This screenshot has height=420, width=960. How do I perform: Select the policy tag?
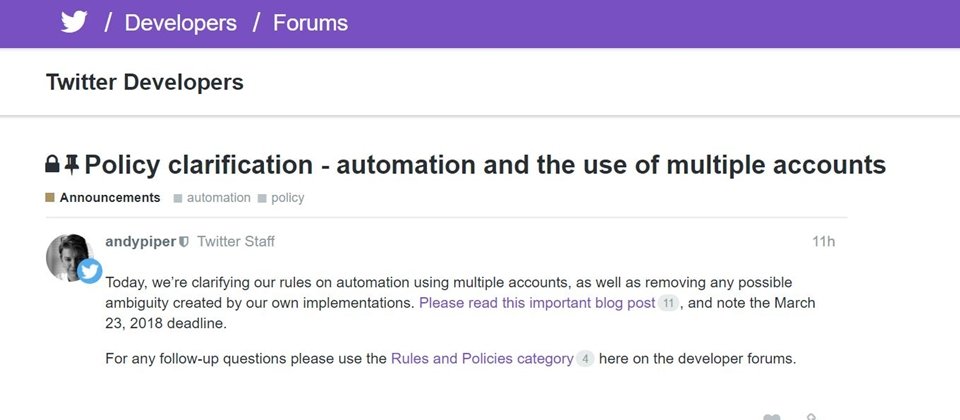tap(288, 198)
